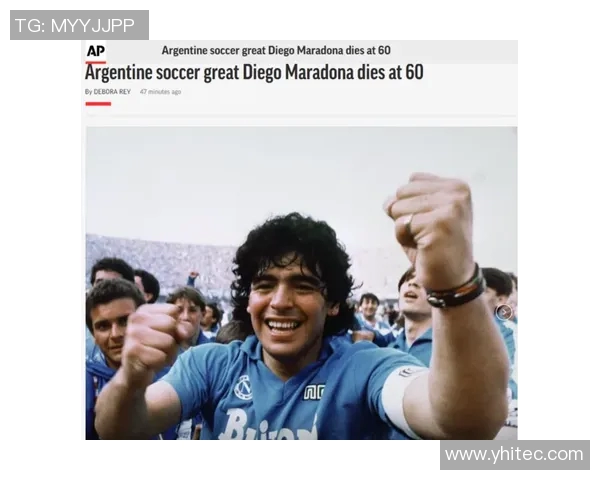
Task: Click the lower clenched fist in the photo
Action: coord(153,339)
